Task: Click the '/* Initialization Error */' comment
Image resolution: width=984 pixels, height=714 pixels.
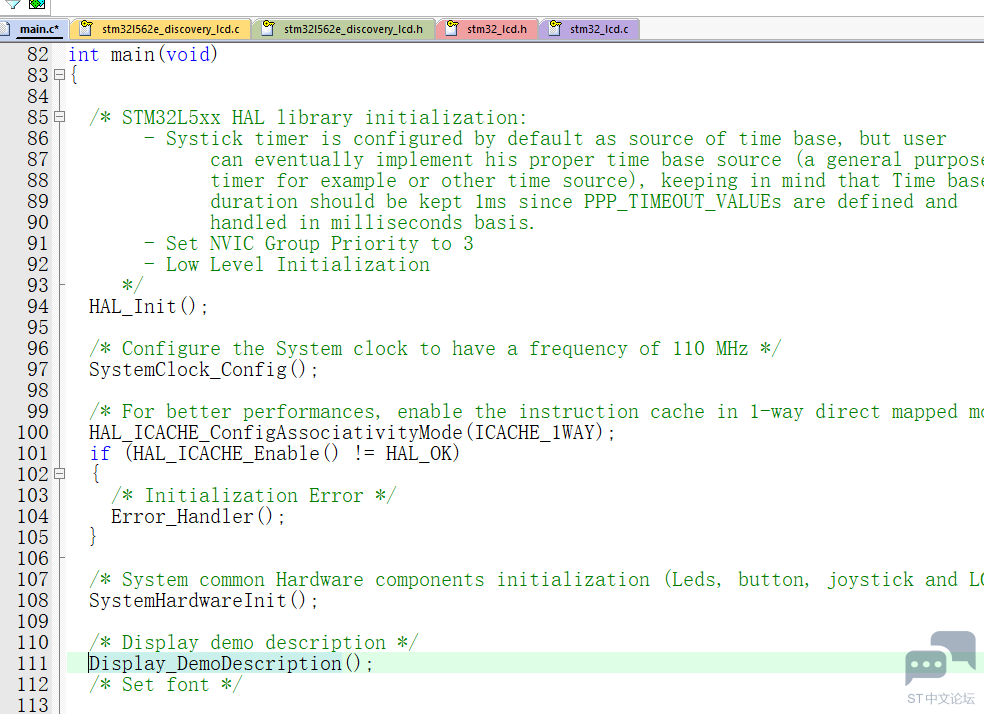Action: pos(254,496)
